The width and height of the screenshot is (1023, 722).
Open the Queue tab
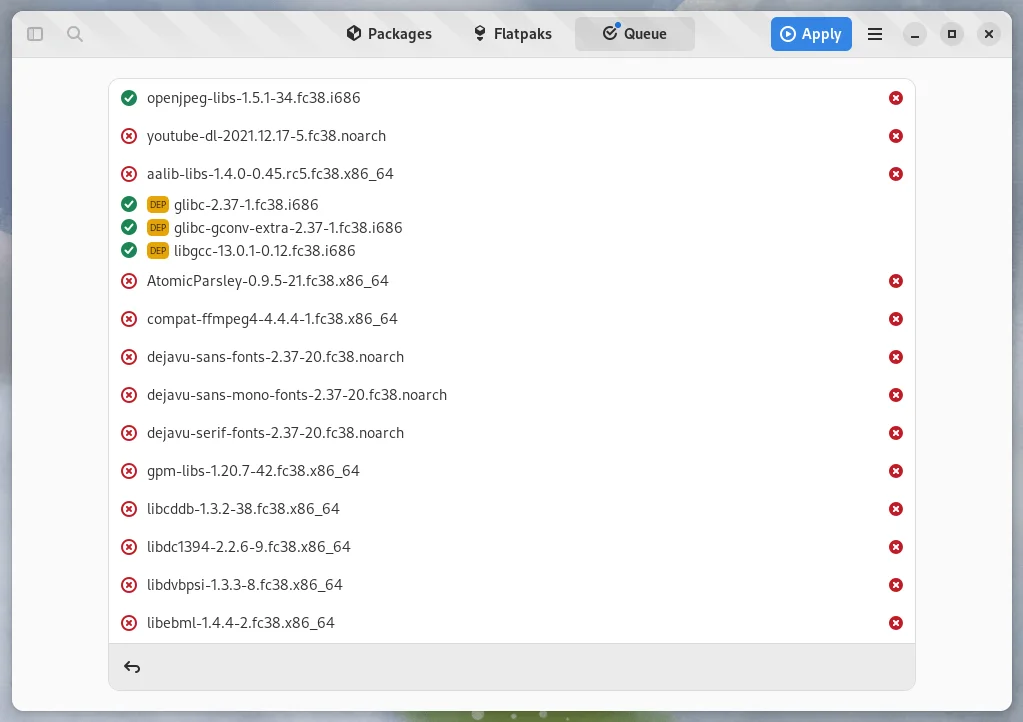(635, 34)
